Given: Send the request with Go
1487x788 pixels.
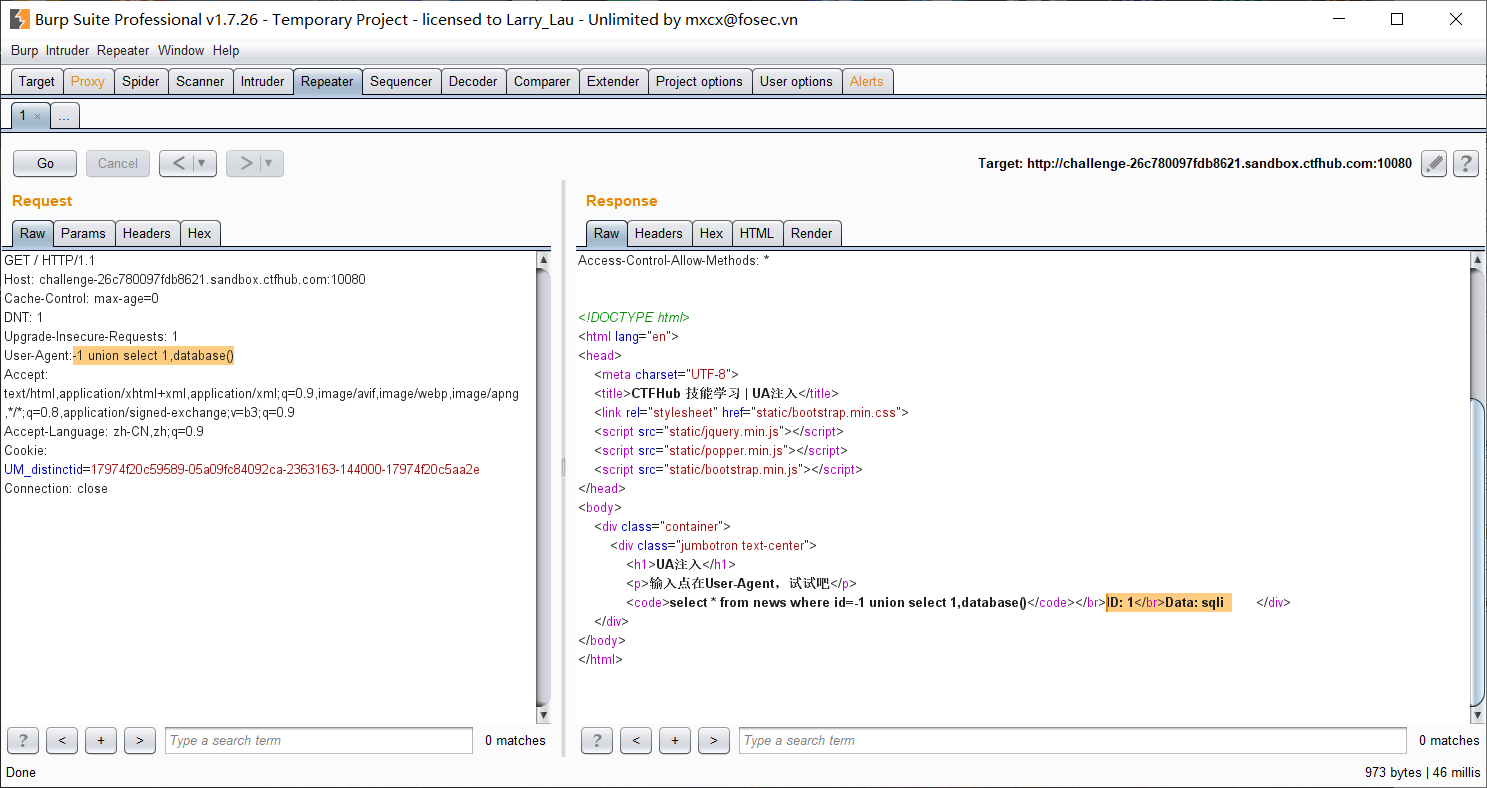Looking at the screenshot, I should [46, 164].
